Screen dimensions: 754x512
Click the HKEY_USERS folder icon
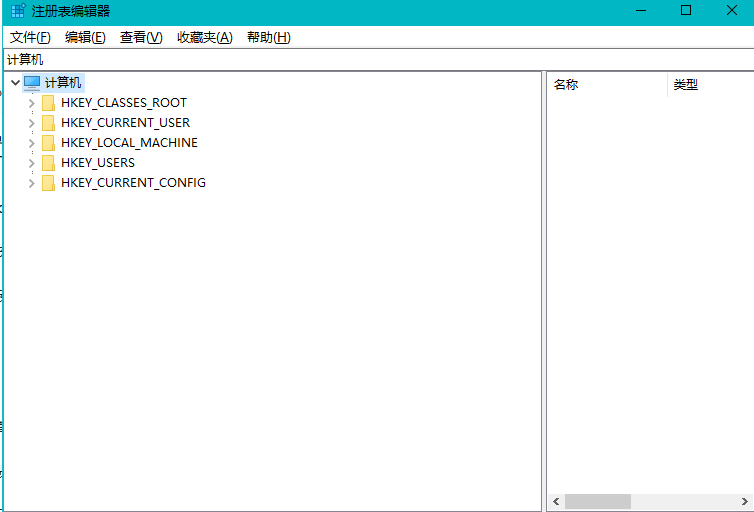[x=48, y=163]
